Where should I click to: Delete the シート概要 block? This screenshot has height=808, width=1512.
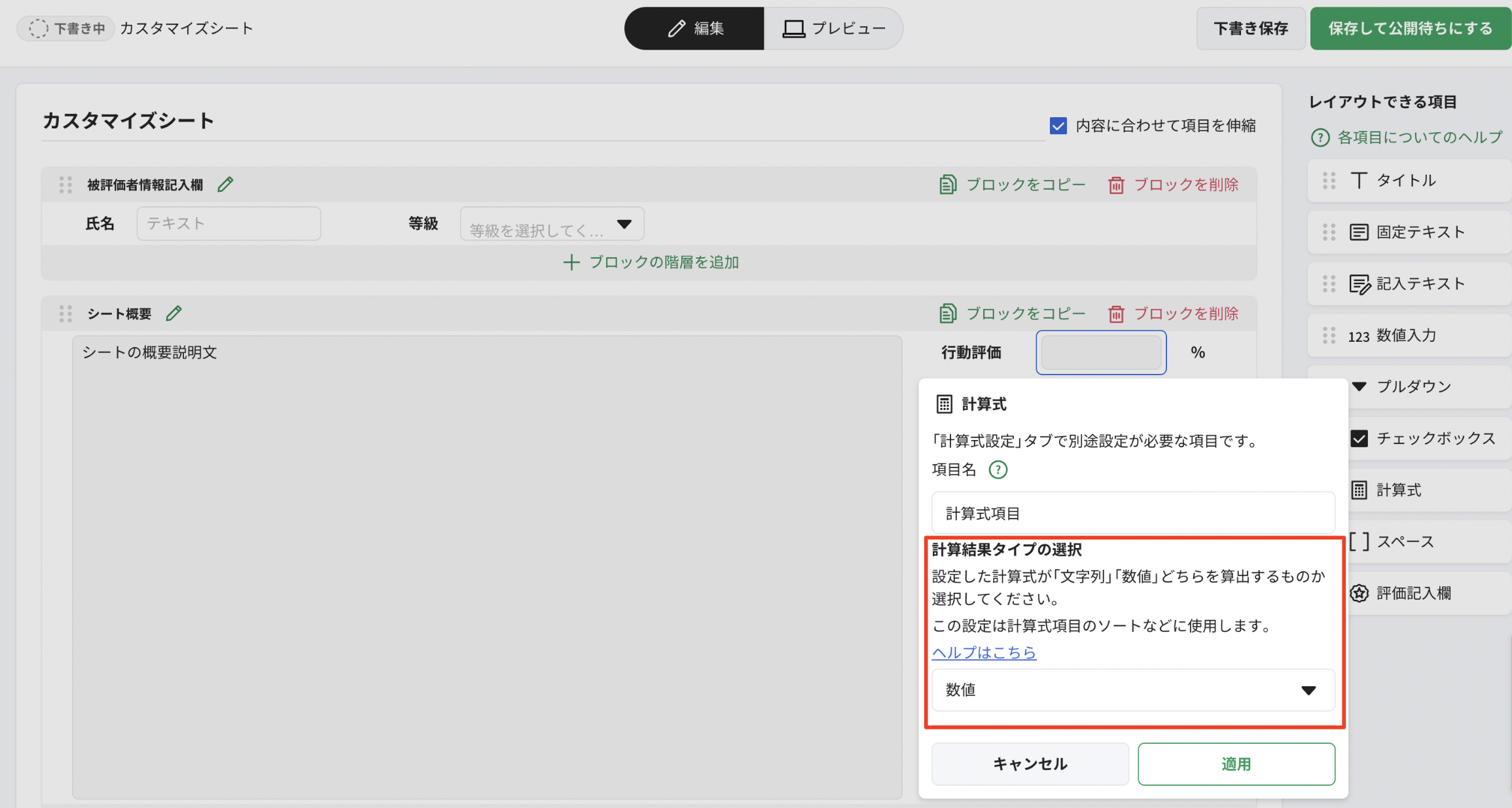click(1174, 314)
